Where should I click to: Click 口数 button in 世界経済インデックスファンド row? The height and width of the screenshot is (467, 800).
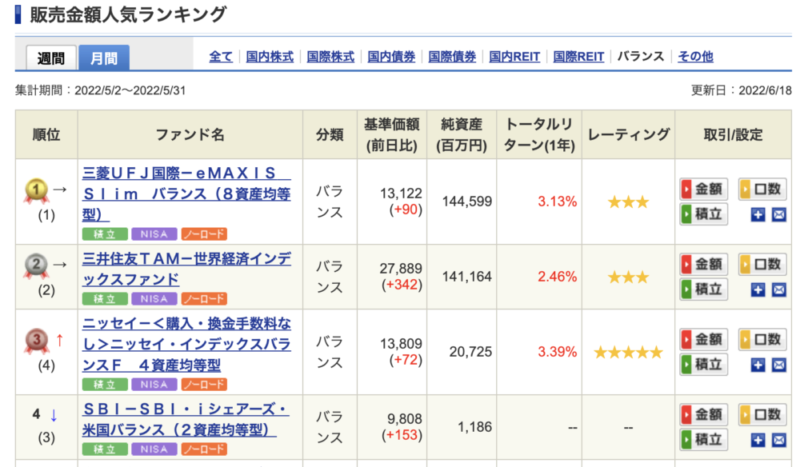[763, 264]
